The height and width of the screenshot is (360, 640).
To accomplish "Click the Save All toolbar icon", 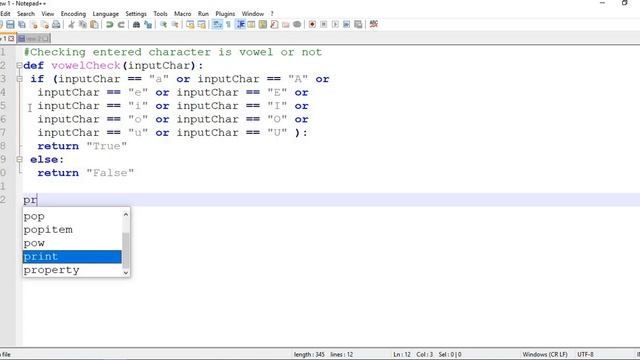I will (22, 24).
